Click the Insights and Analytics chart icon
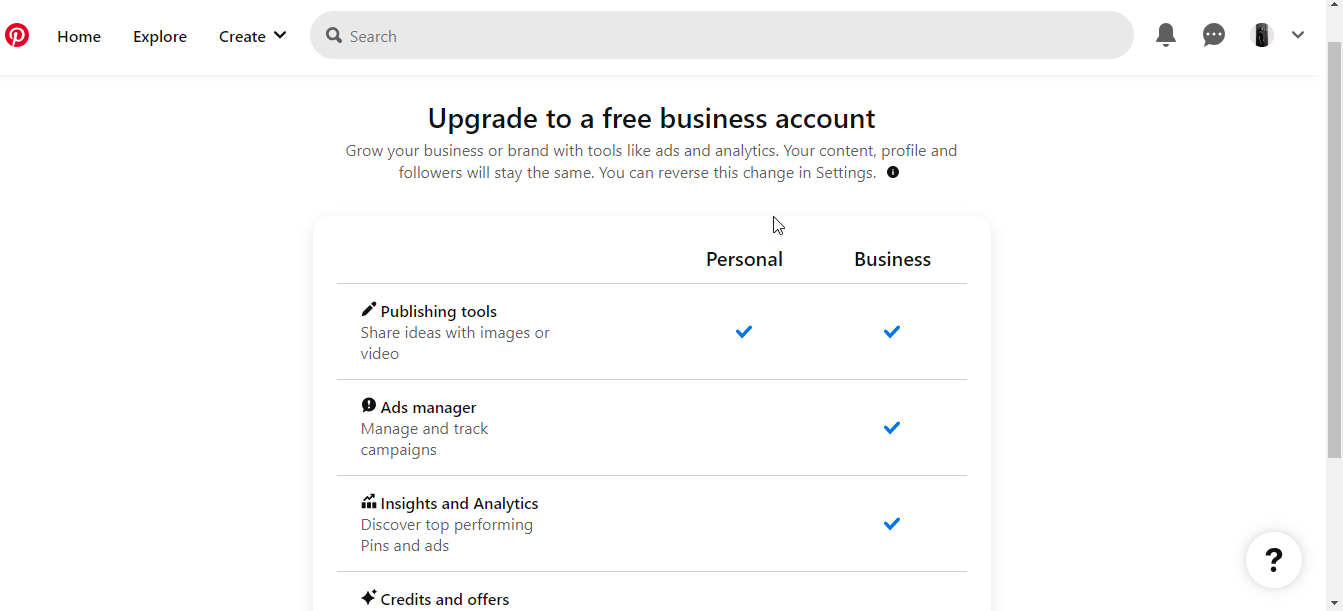Screen dimensions: 1343x611 [x=369, y=502]
